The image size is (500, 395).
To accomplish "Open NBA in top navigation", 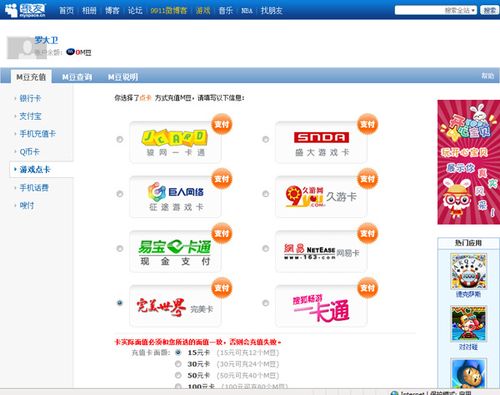I will (x=247, y=10).
